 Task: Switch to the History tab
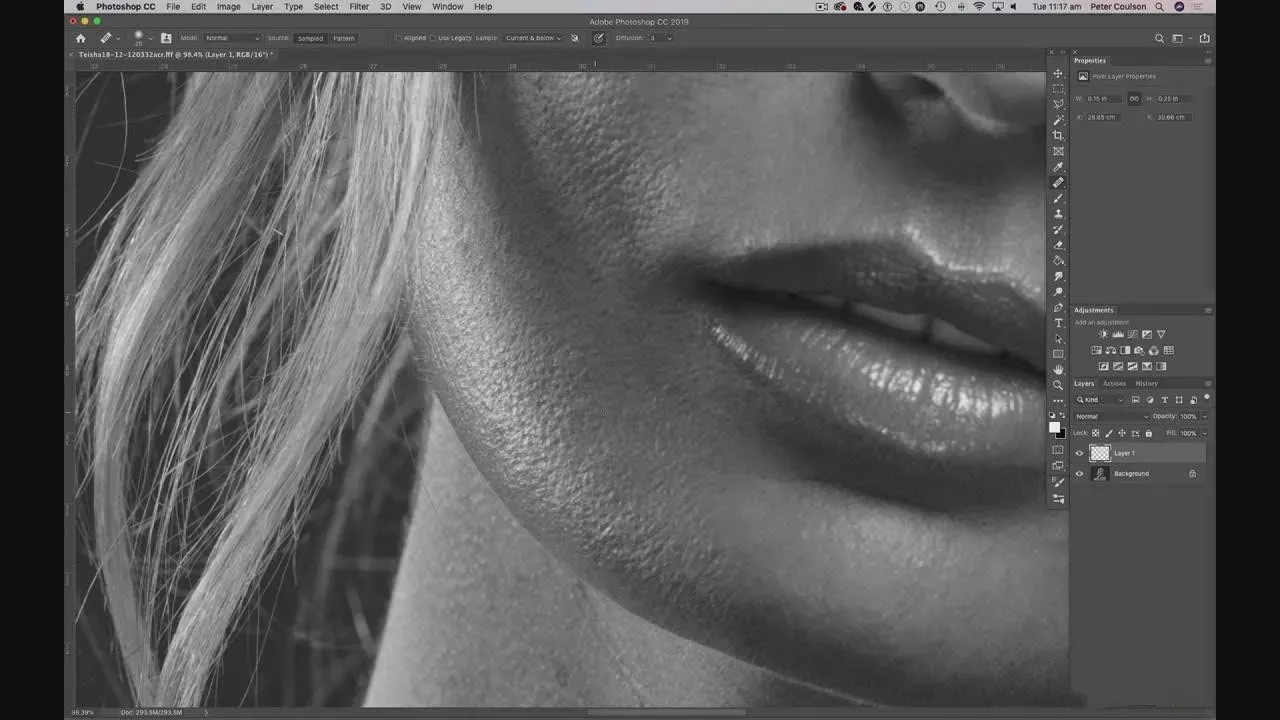(1146, 383)
